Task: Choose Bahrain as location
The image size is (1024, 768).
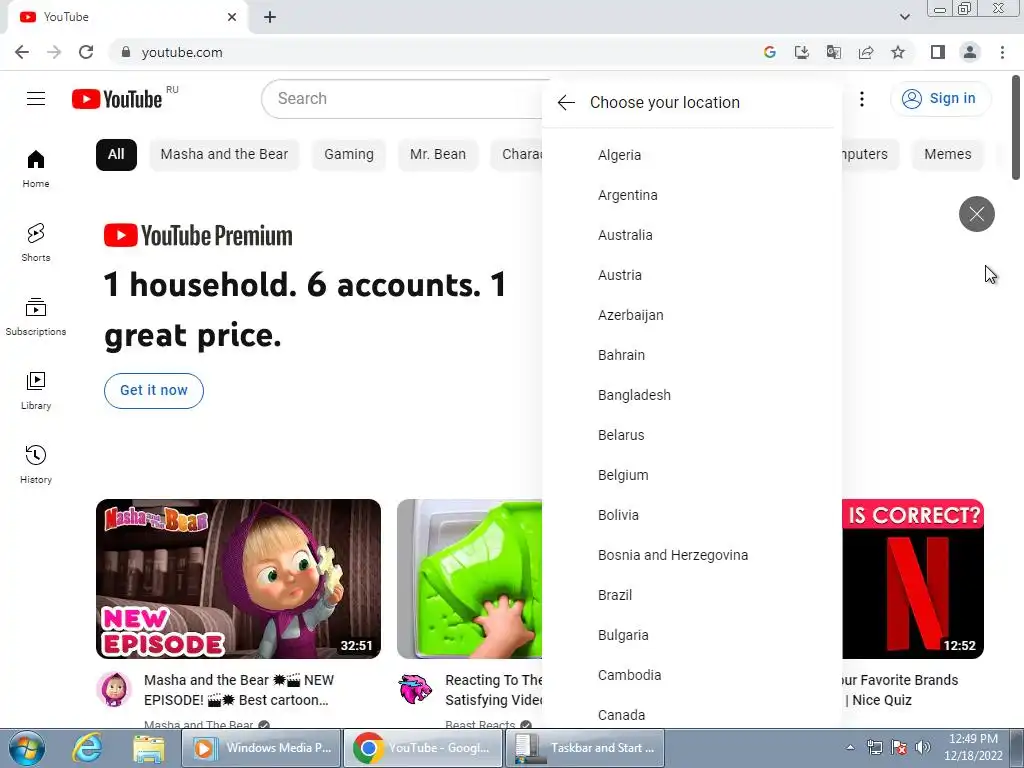Action: click(692, 355)
